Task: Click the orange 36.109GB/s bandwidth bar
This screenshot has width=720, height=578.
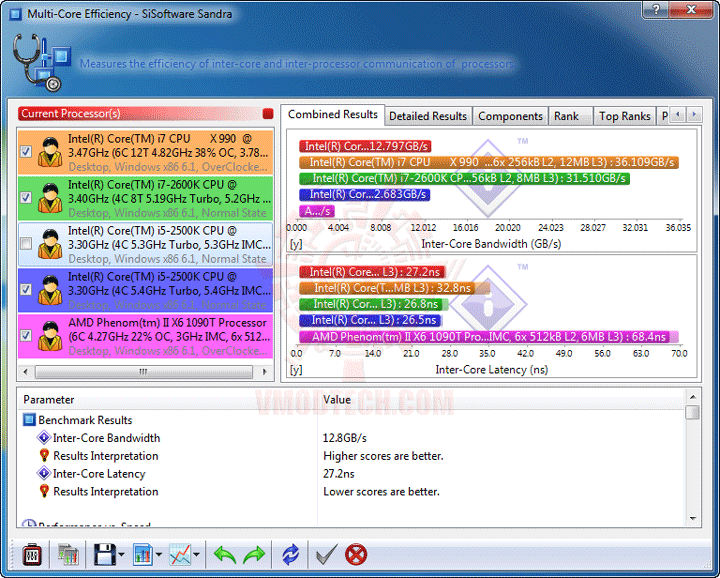Action: 489,162
